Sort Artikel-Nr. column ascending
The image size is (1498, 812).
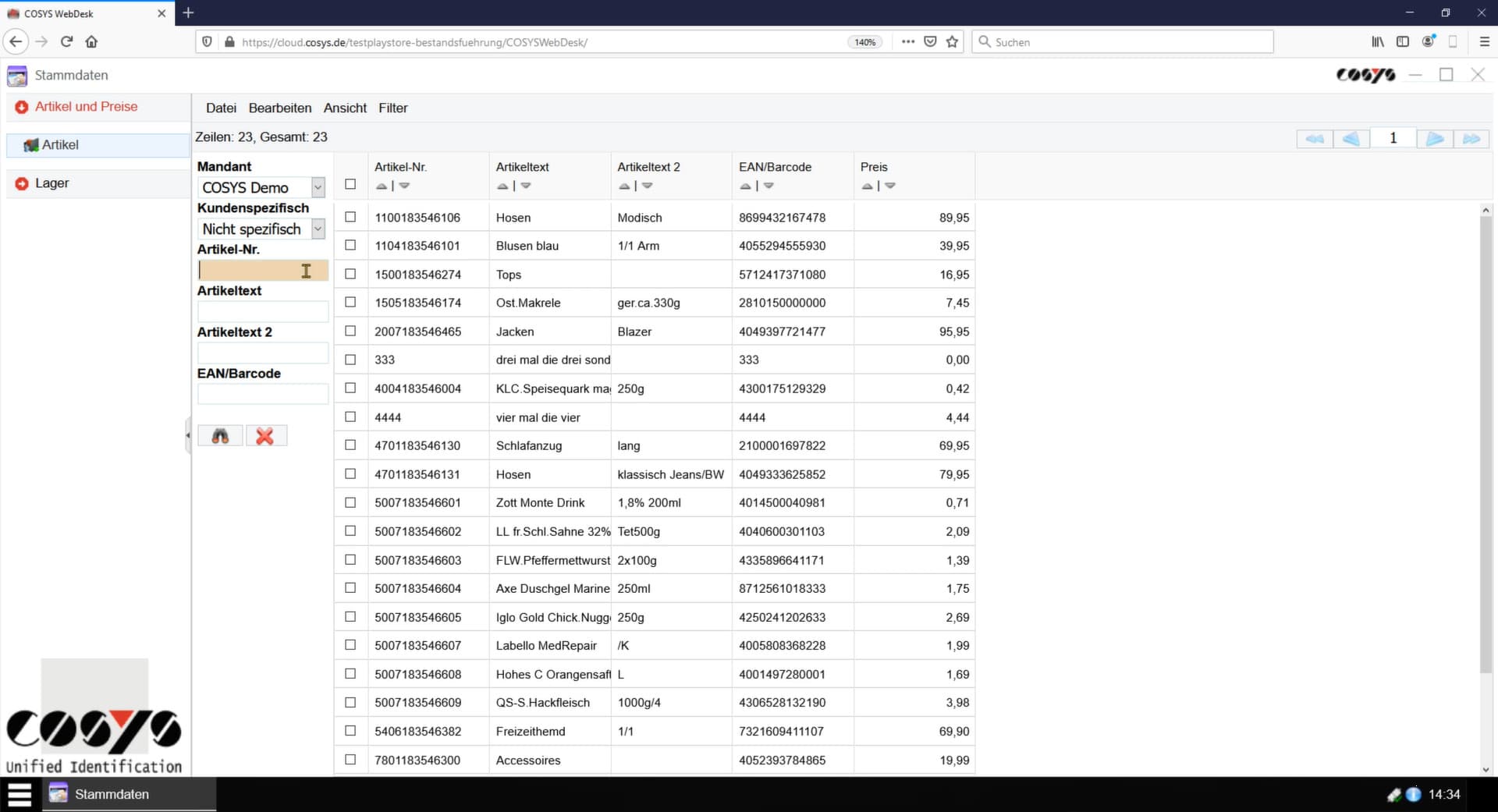click(382, 186)
